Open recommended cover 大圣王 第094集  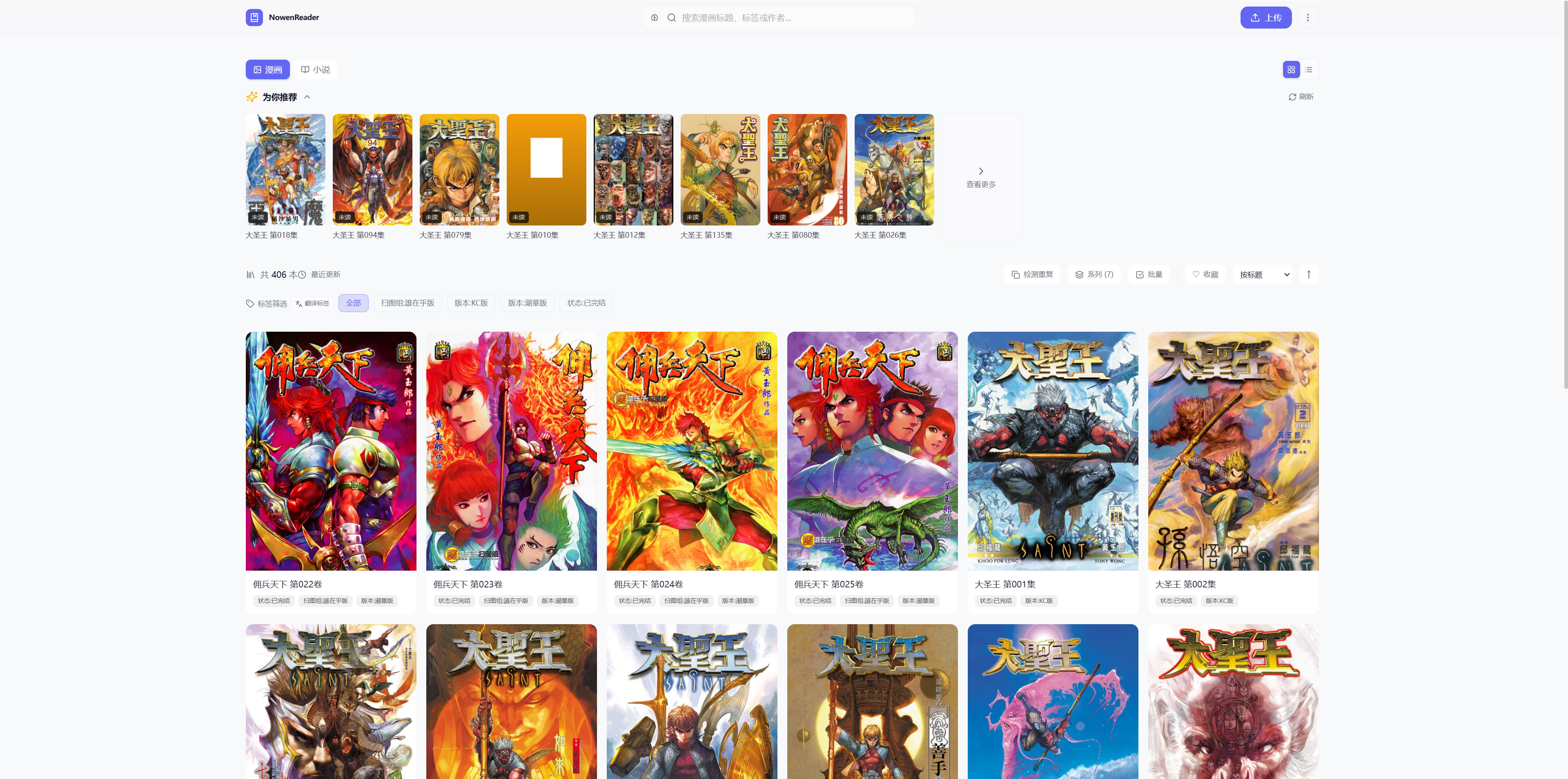372,170
